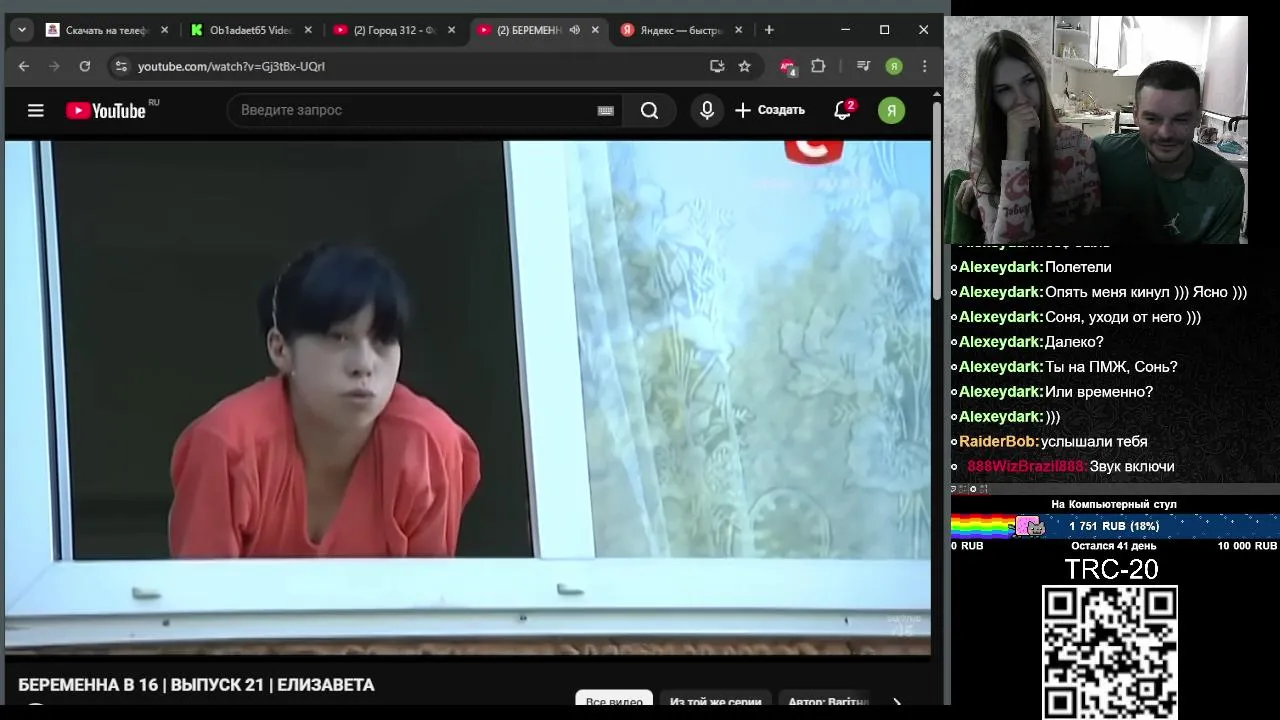This screenshot has height=720, width=1280.
Task: Click the YouTube search magnifier button
Action: tap(650, 110)
